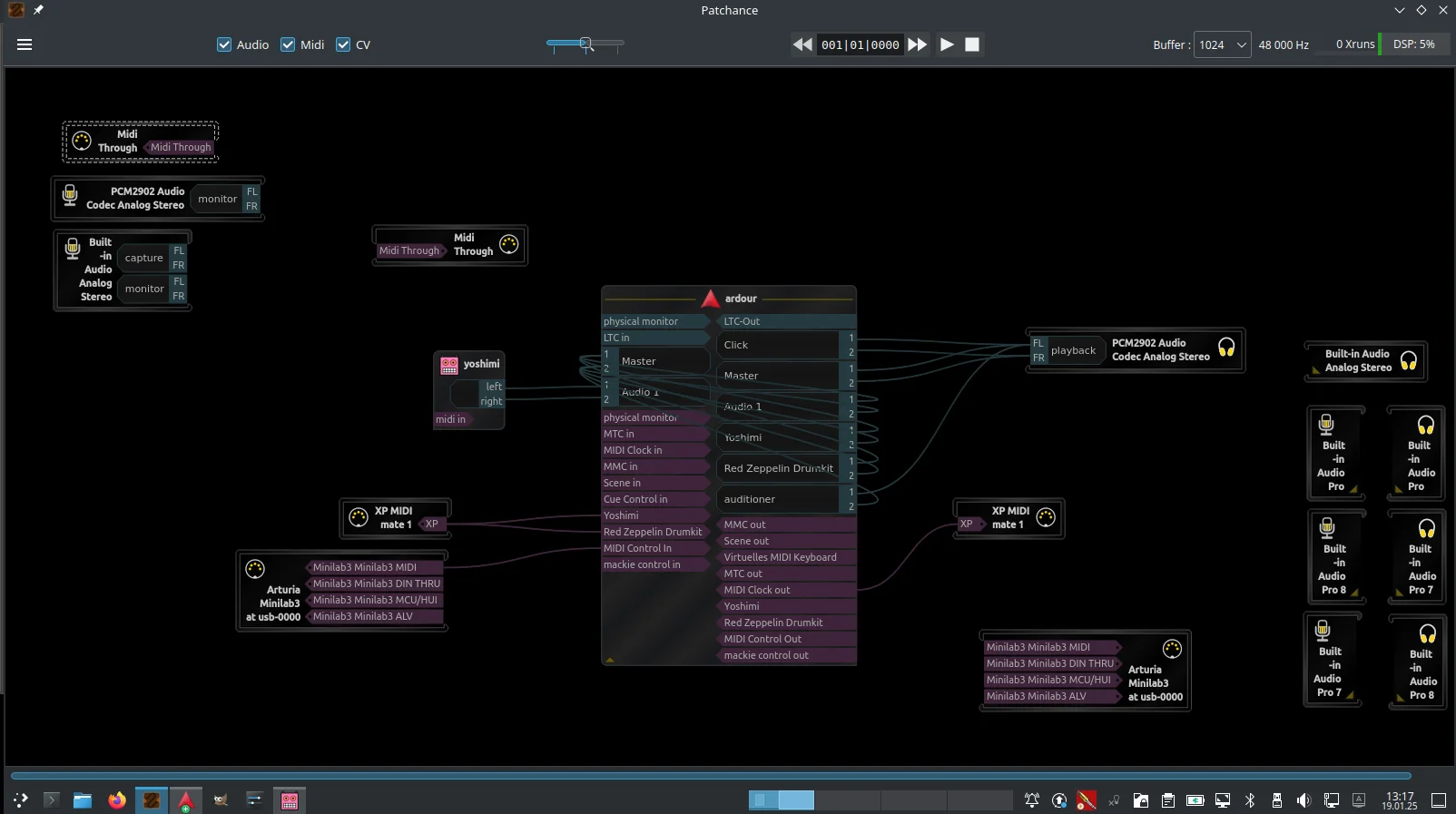This screenshot has height=814, width=1456.
Task: Open the file manager from the taskbar
Action: (83, 800)
